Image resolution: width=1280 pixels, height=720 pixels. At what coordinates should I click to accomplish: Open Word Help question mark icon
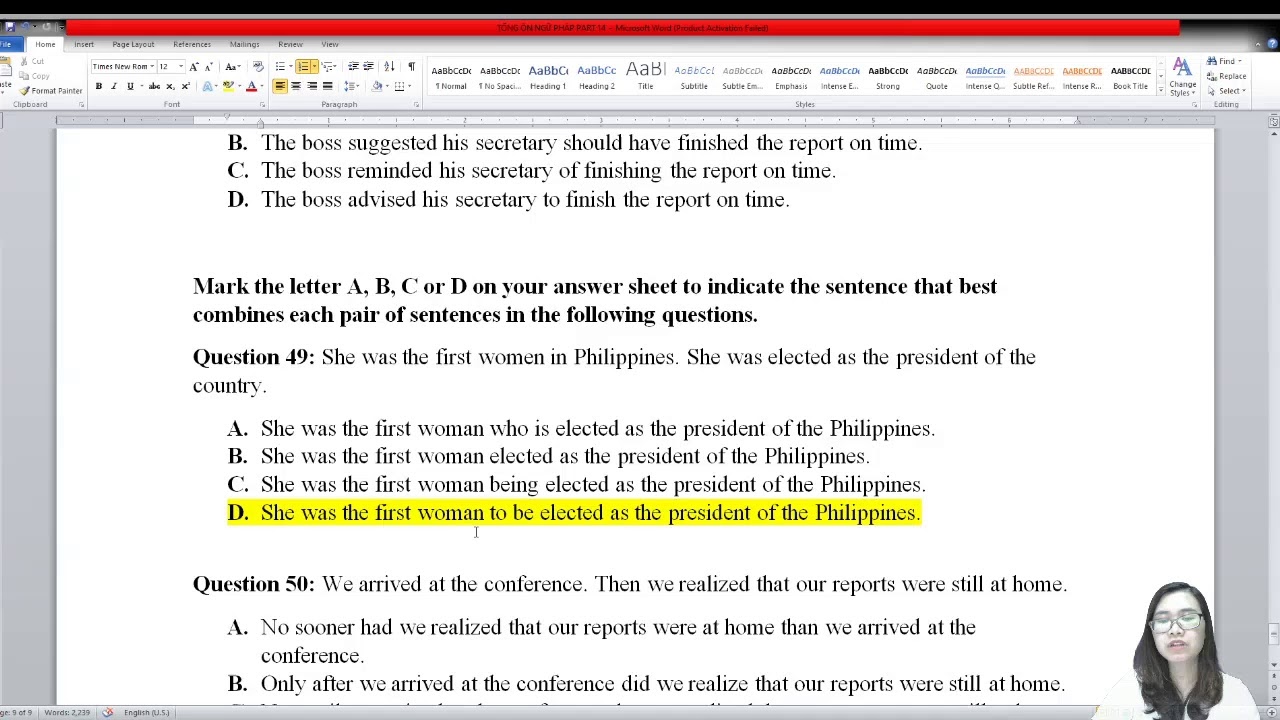[x=1272, y=44]
